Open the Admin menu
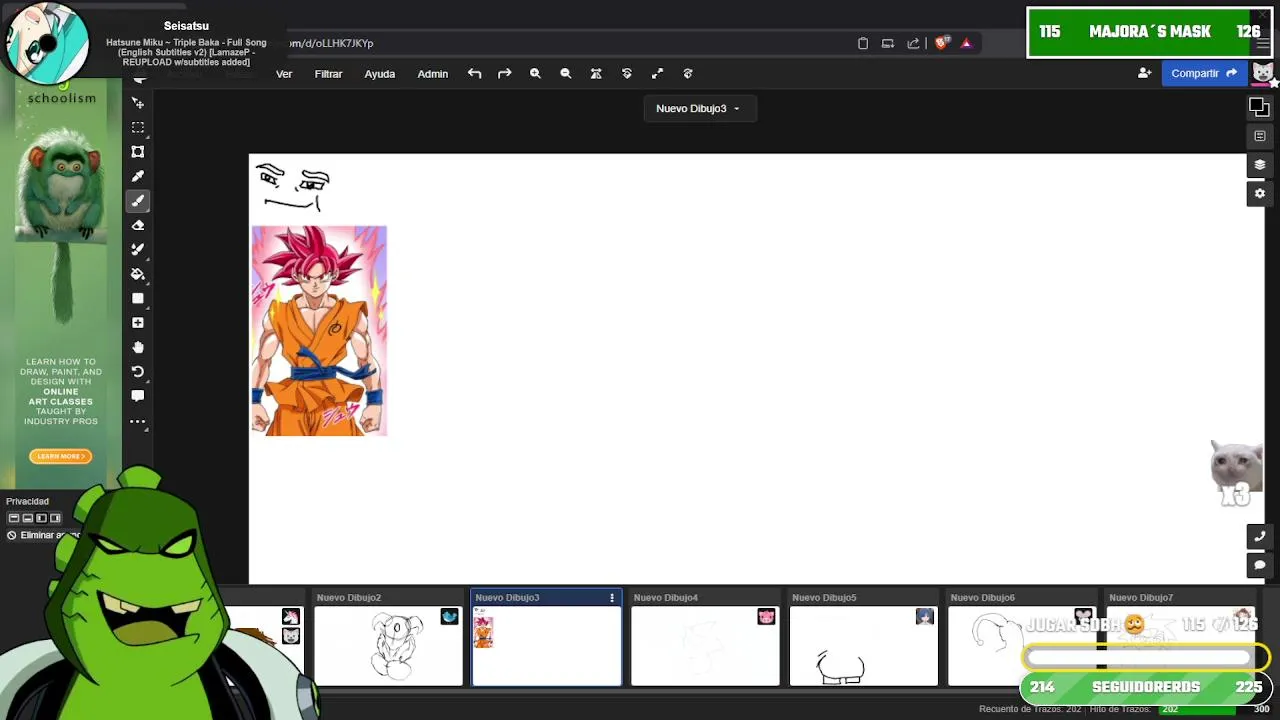Viewport: 1280px width, 720px height. 432,73
